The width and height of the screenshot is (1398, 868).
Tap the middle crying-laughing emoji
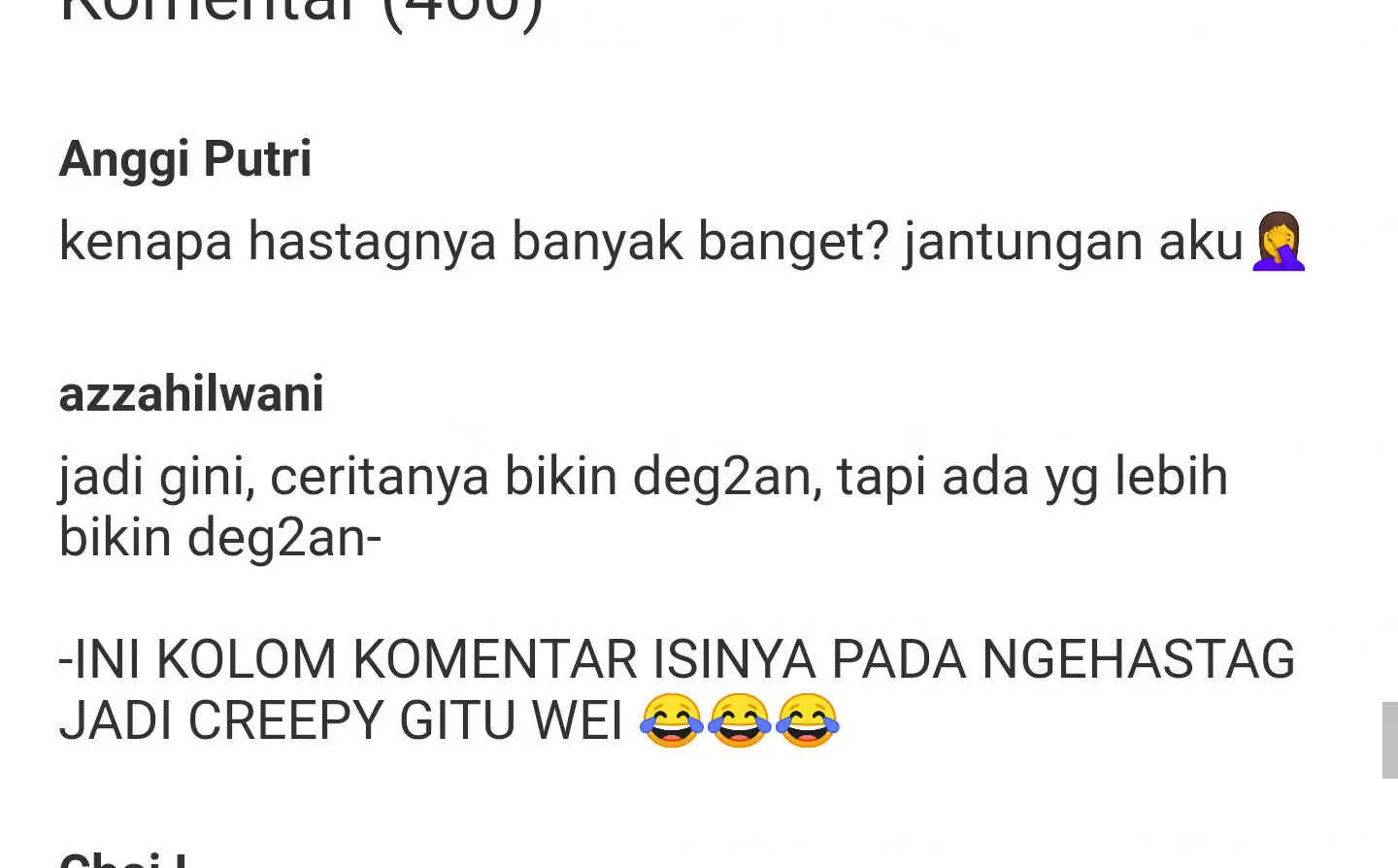tap(739, 719)
